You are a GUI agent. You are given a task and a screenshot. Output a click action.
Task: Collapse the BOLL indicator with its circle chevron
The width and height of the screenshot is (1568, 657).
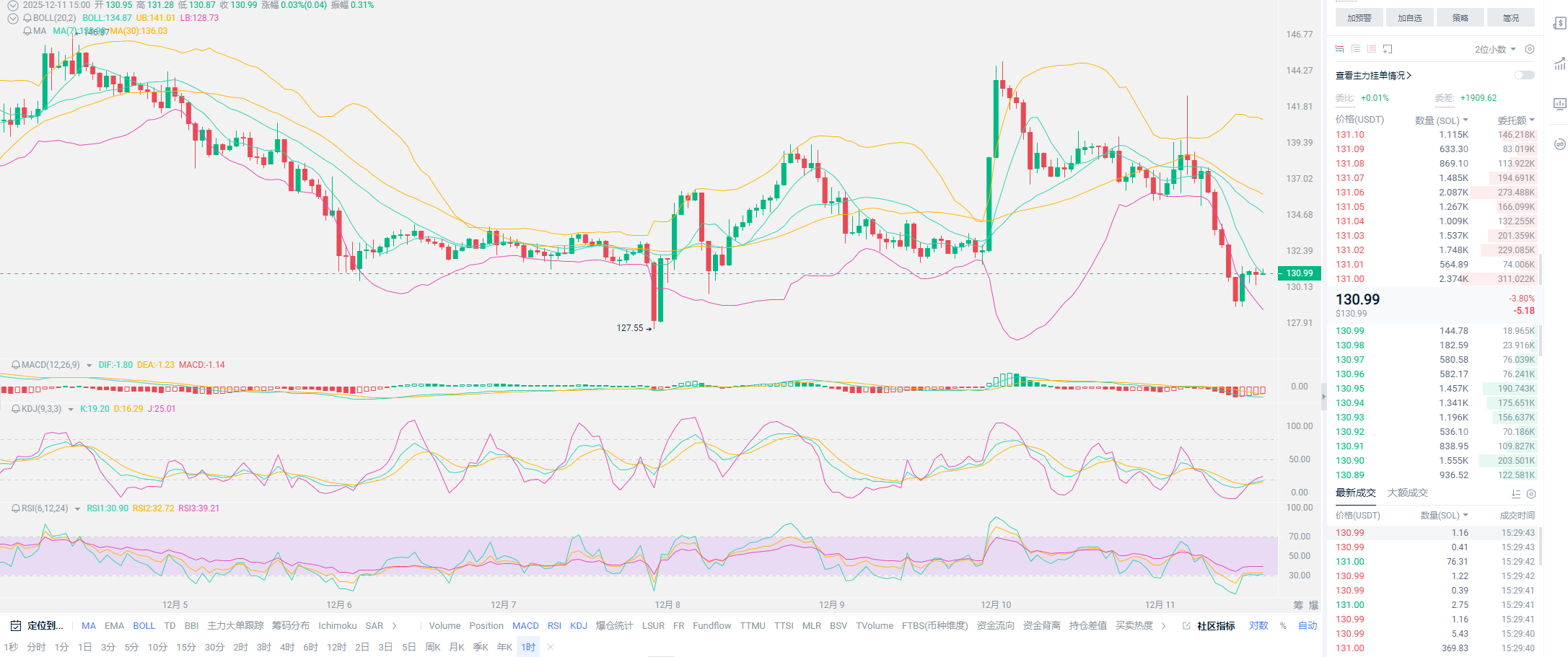(13, 18)
